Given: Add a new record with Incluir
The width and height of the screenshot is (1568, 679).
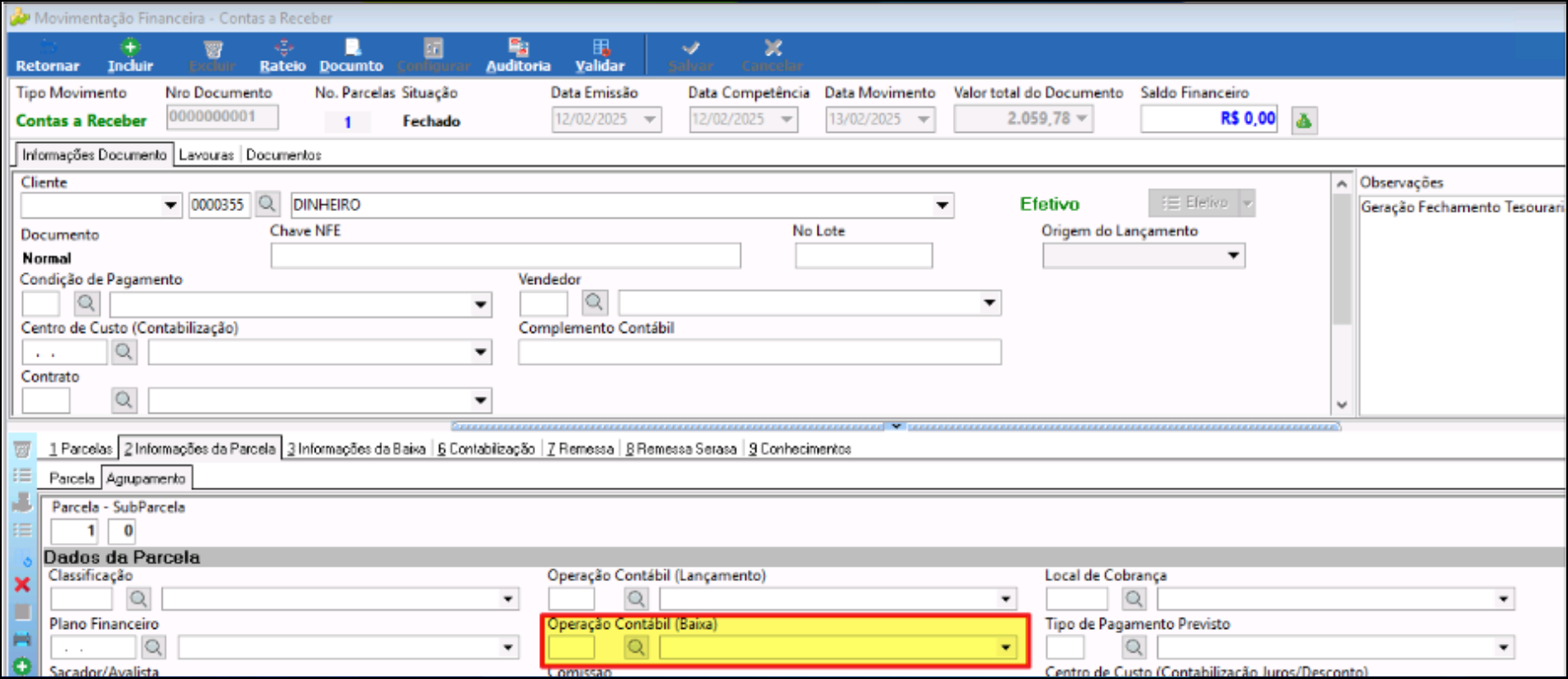Looking at the screenshot, I should (x=130, y=56).
